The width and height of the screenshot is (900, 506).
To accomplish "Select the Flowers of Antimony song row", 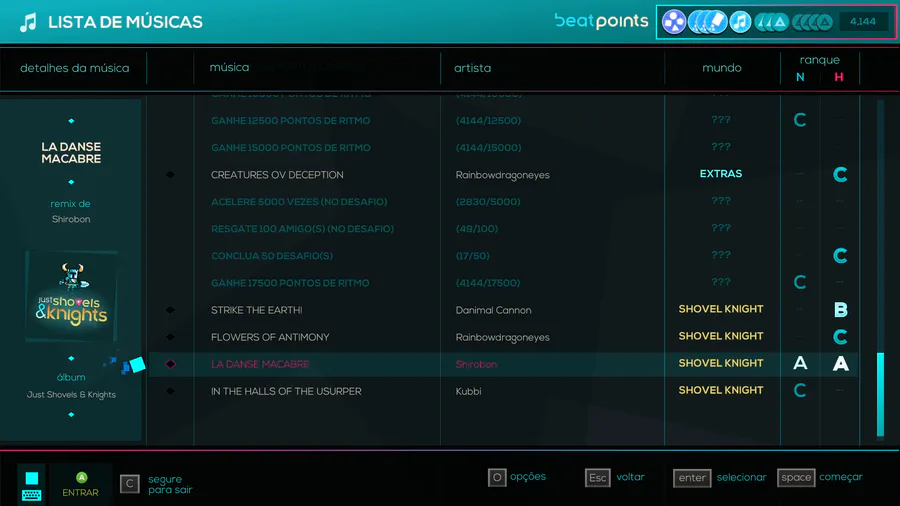I will coord(503,337).
